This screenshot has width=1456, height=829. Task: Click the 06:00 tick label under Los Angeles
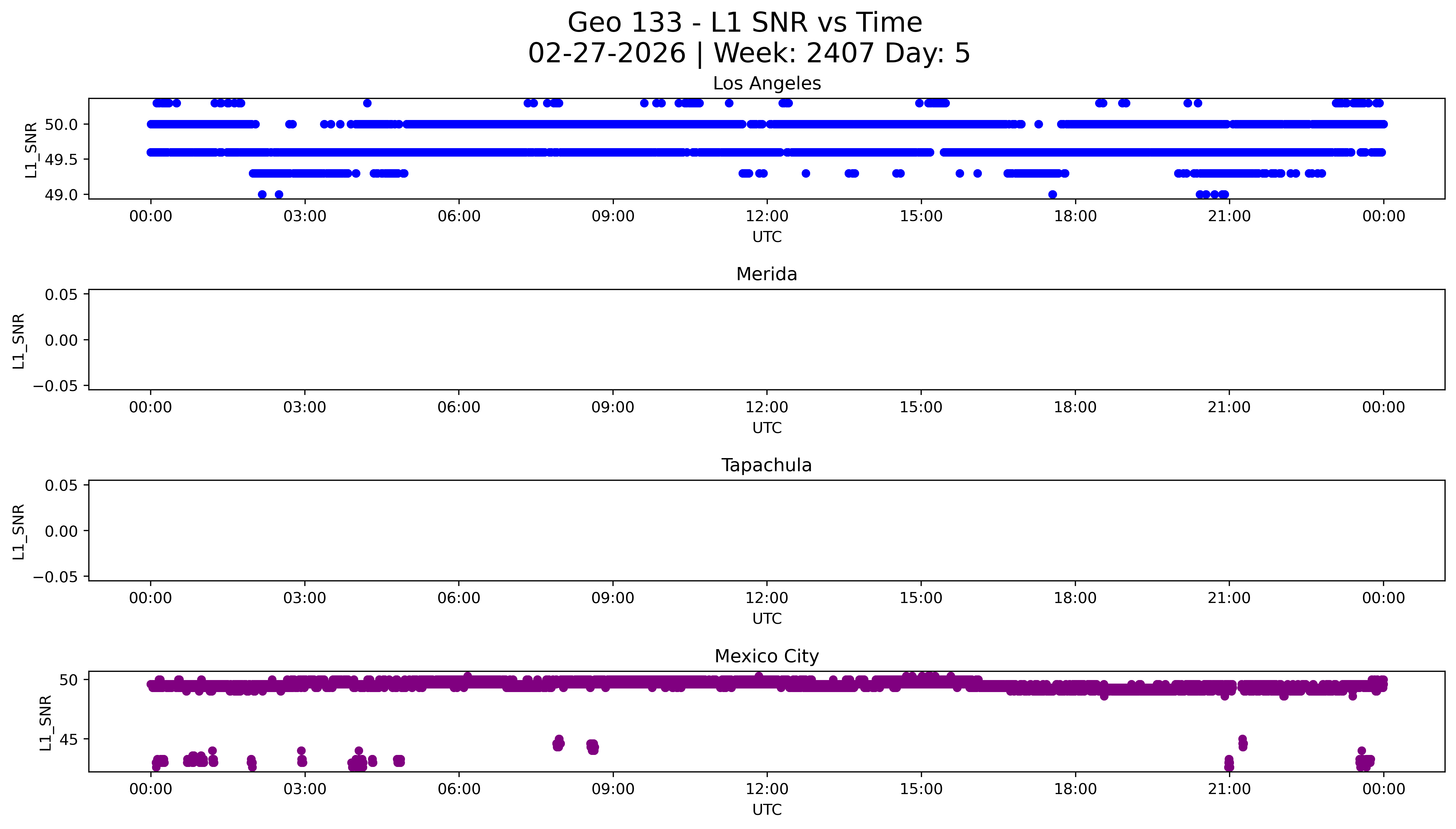click(459, 216)
